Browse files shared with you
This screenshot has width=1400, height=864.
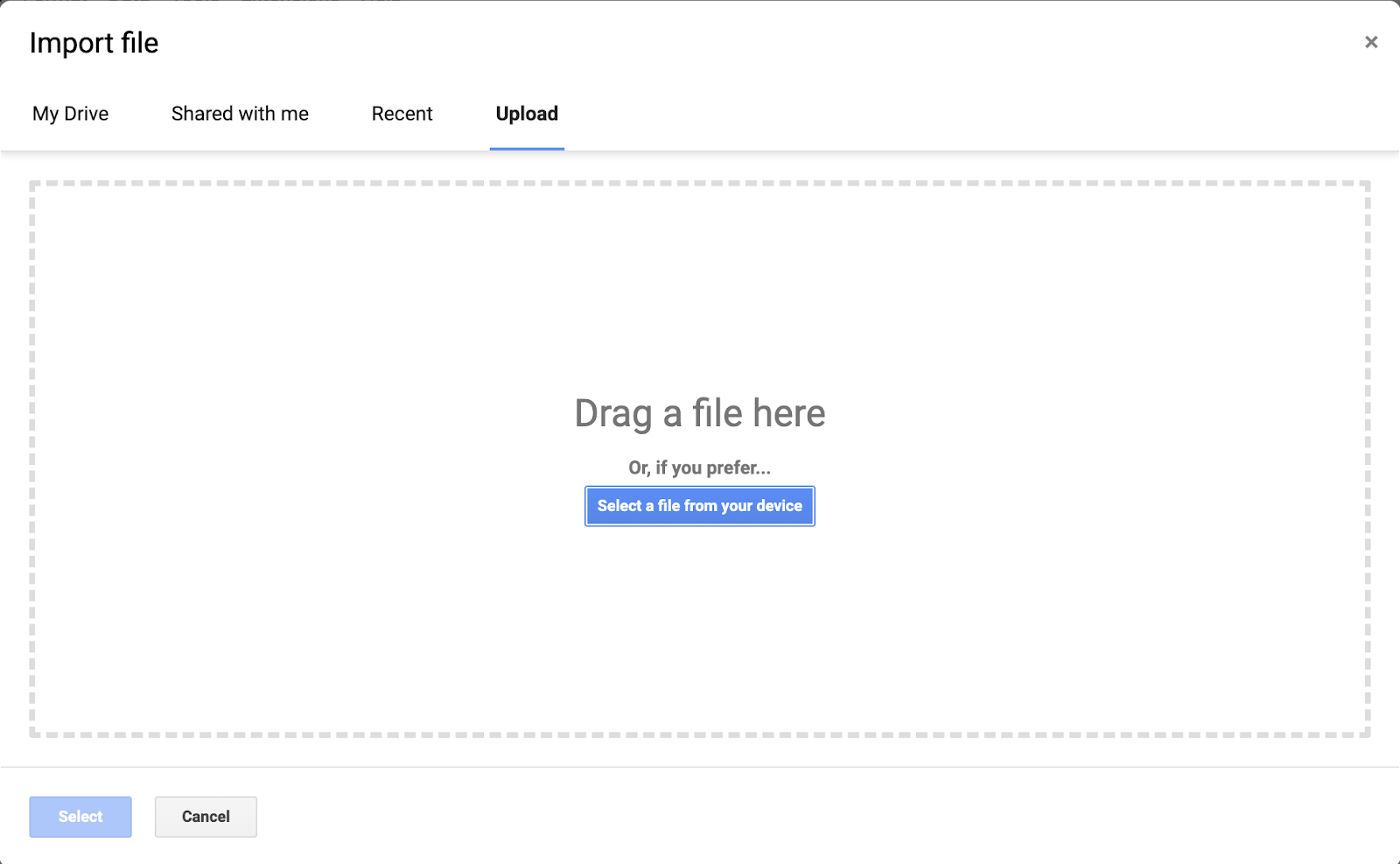tap(240, 114)
